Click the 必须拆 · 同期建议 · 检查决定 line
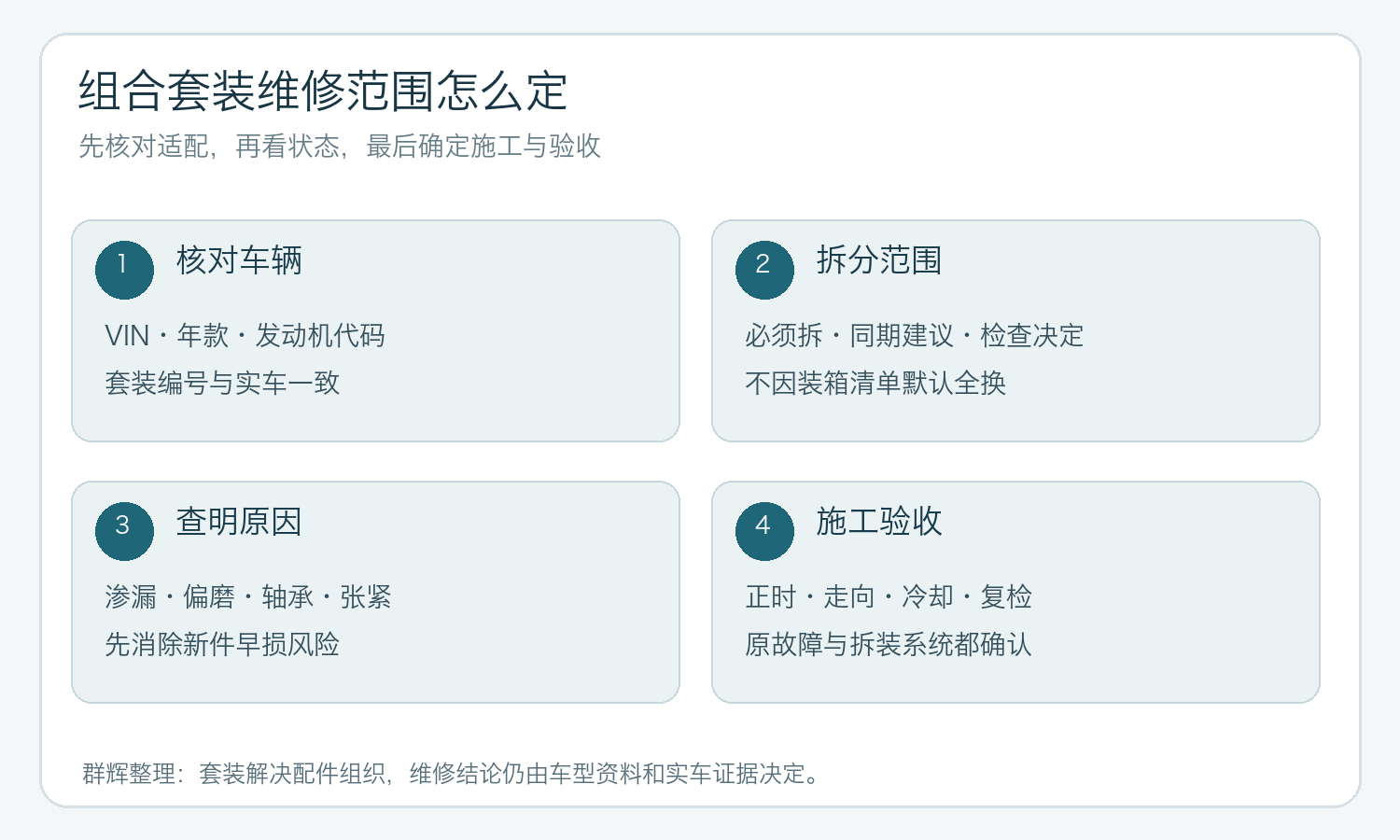The width and height of the screenshot is (1400, 840). tap(915, 336)
